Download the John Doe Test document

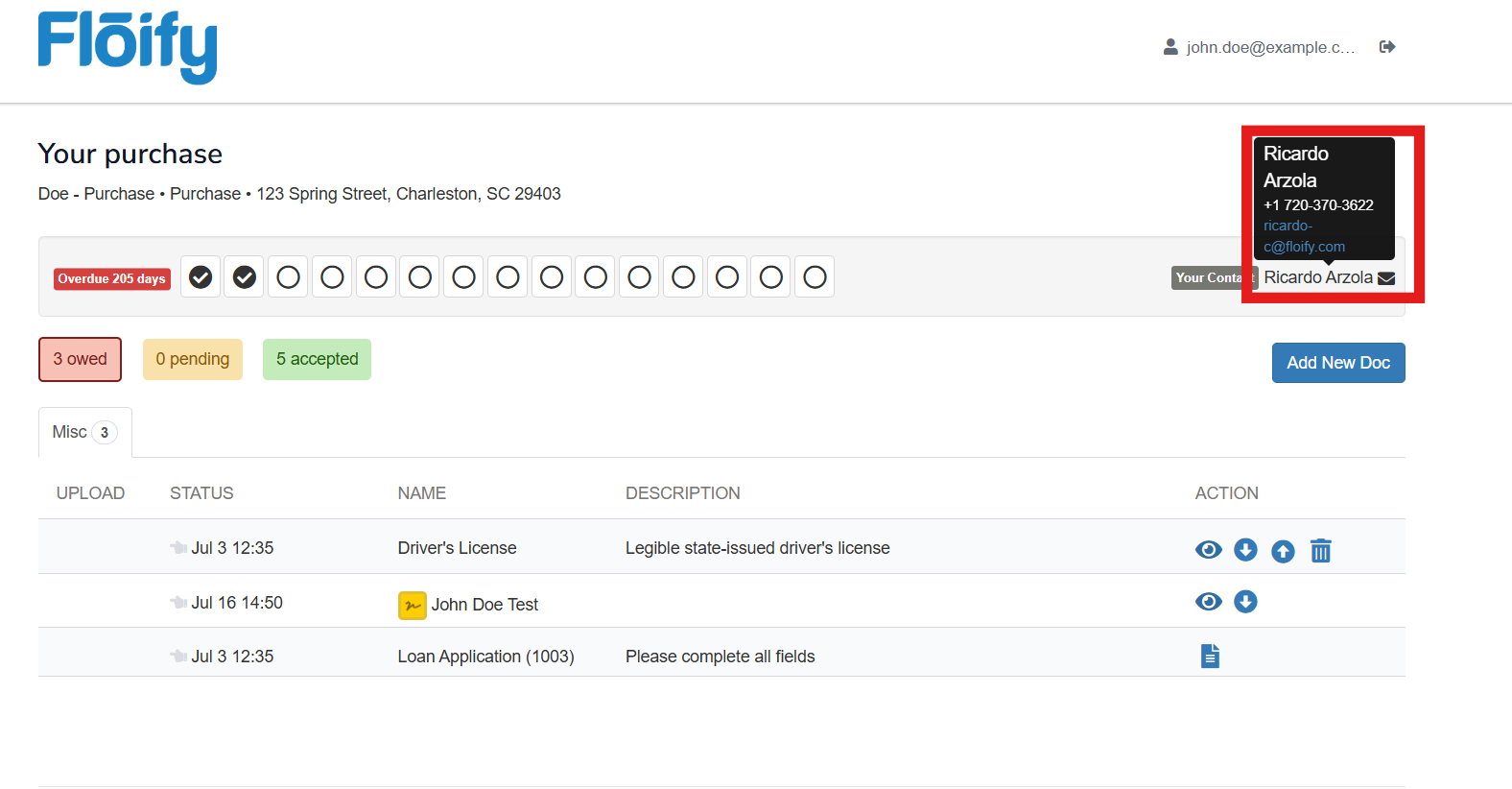click(1245, 602)
